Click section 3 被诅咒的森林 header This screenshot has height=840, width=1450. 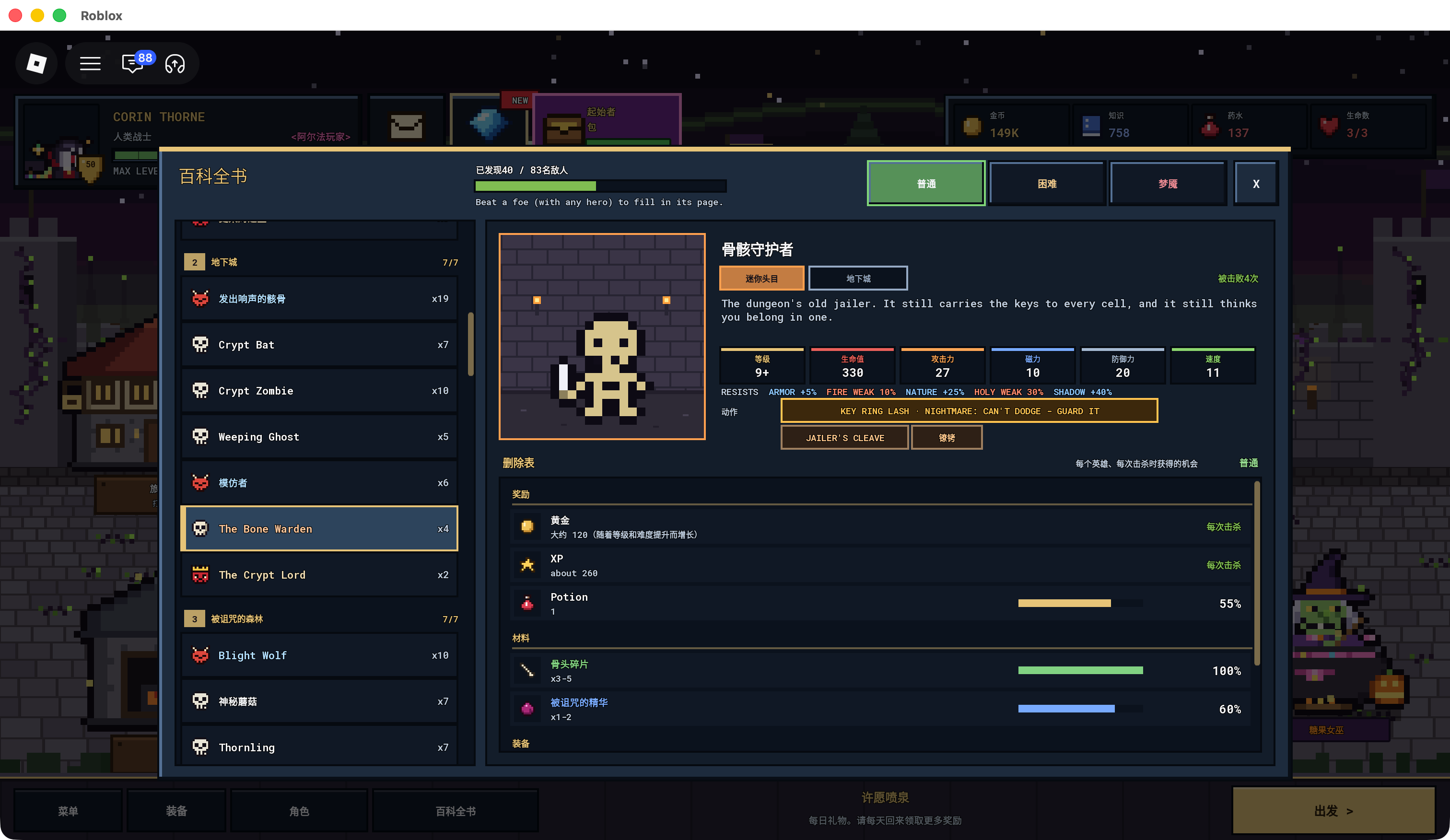pyautogui.click(x=321, y=619)
